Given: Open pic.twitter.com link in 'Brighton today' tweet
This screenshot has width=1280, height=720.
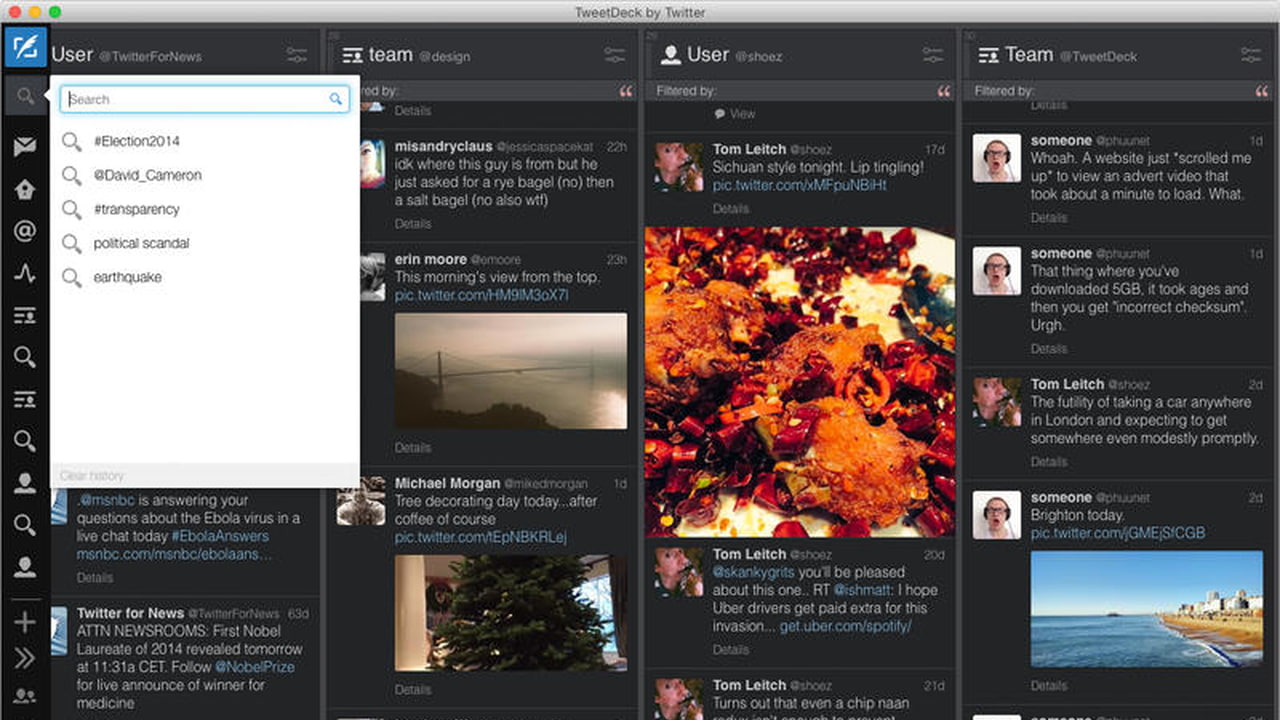Looking at the screenshot, I should pos(1118,533).
